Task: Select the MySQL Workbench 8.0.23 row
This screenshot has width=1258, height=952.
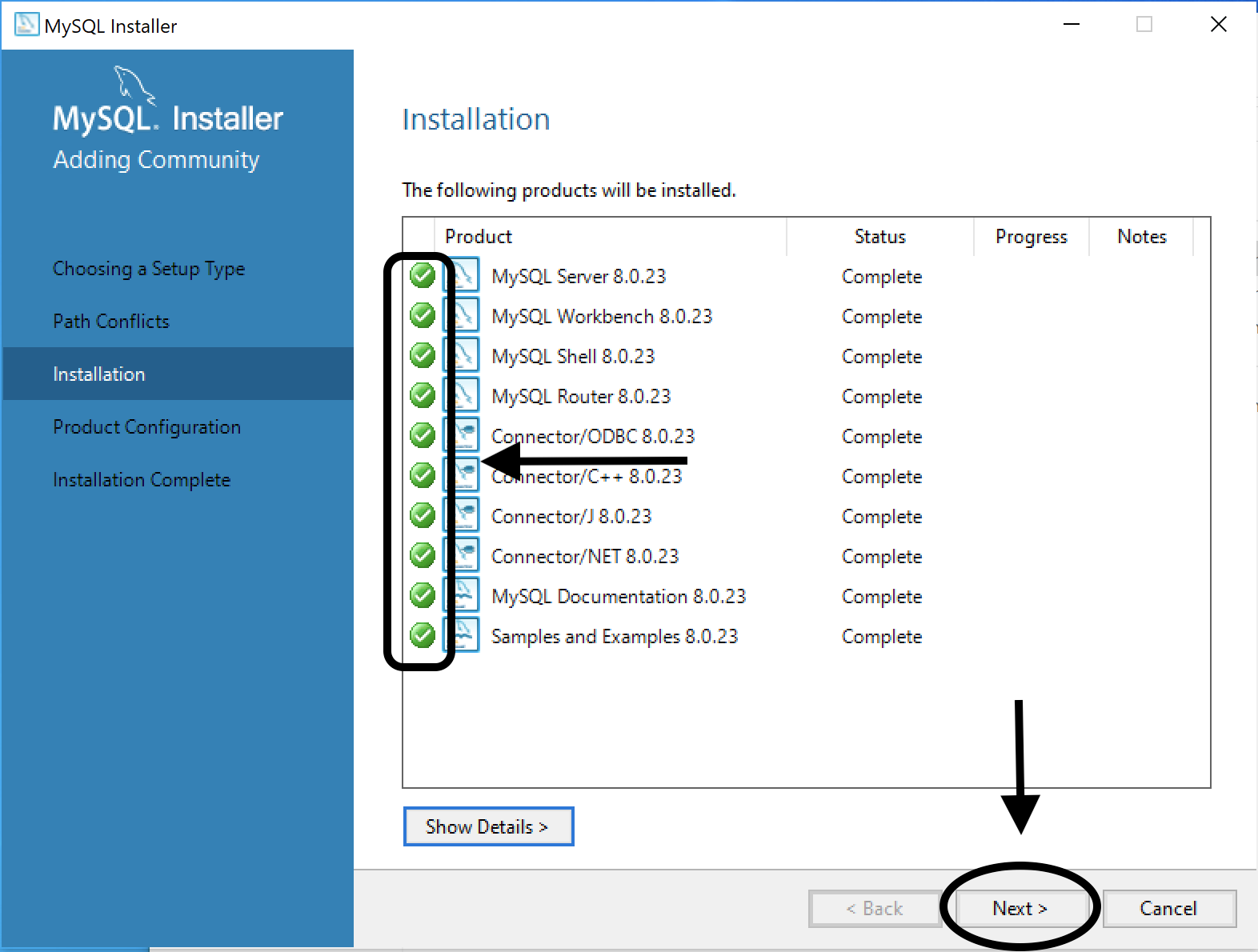Action: tap(806, 316)
